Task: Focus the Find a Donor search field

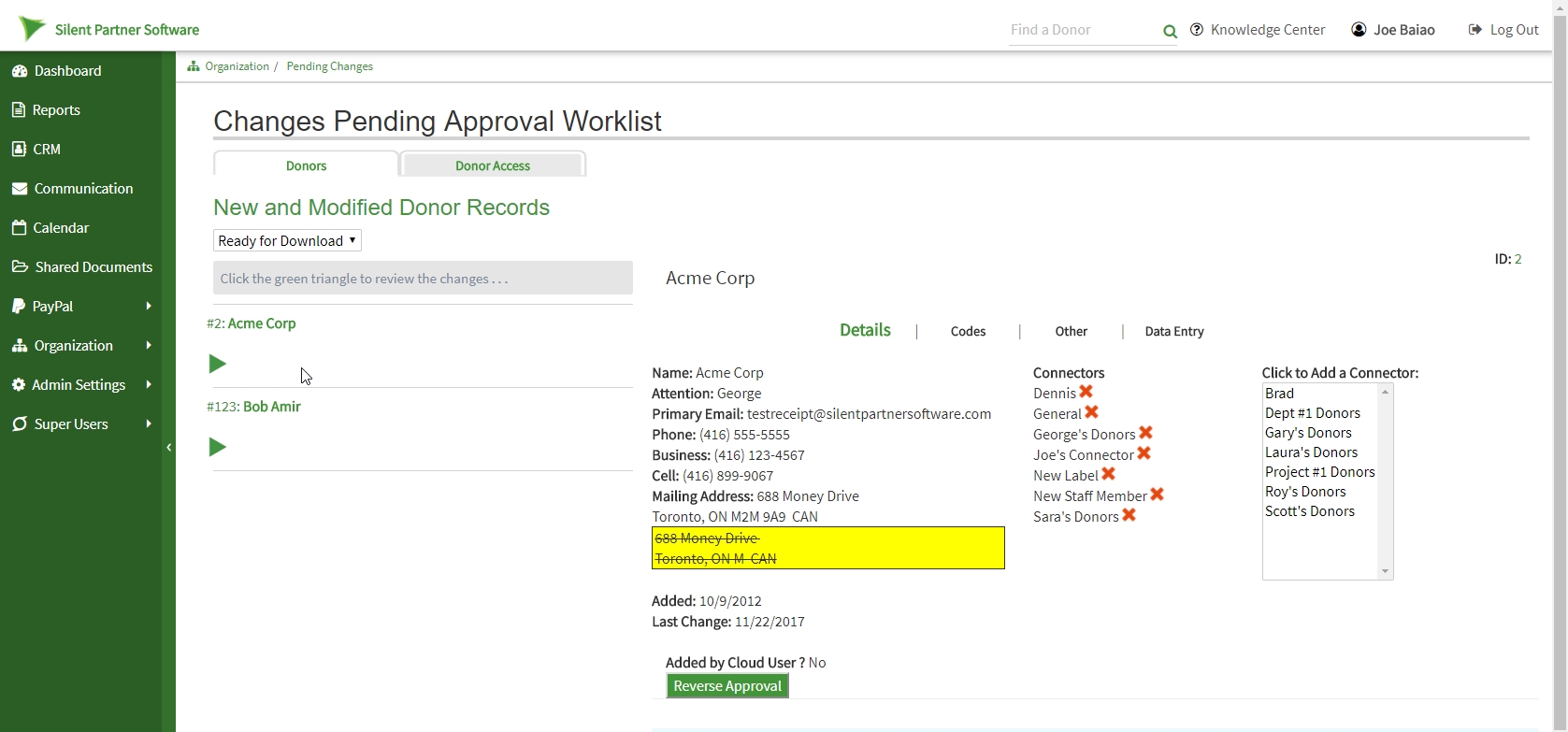Action: [1083, 30]
